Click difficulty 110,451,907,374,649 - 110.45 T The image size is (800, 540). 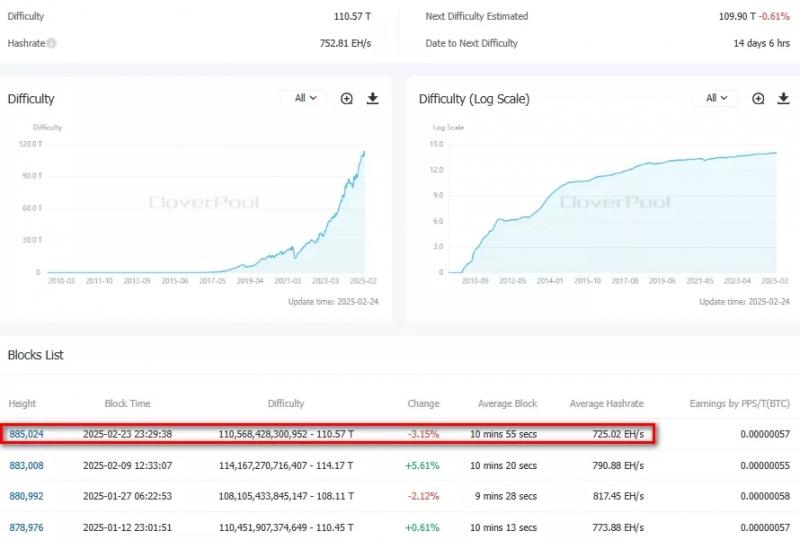(x=286, y=527)
